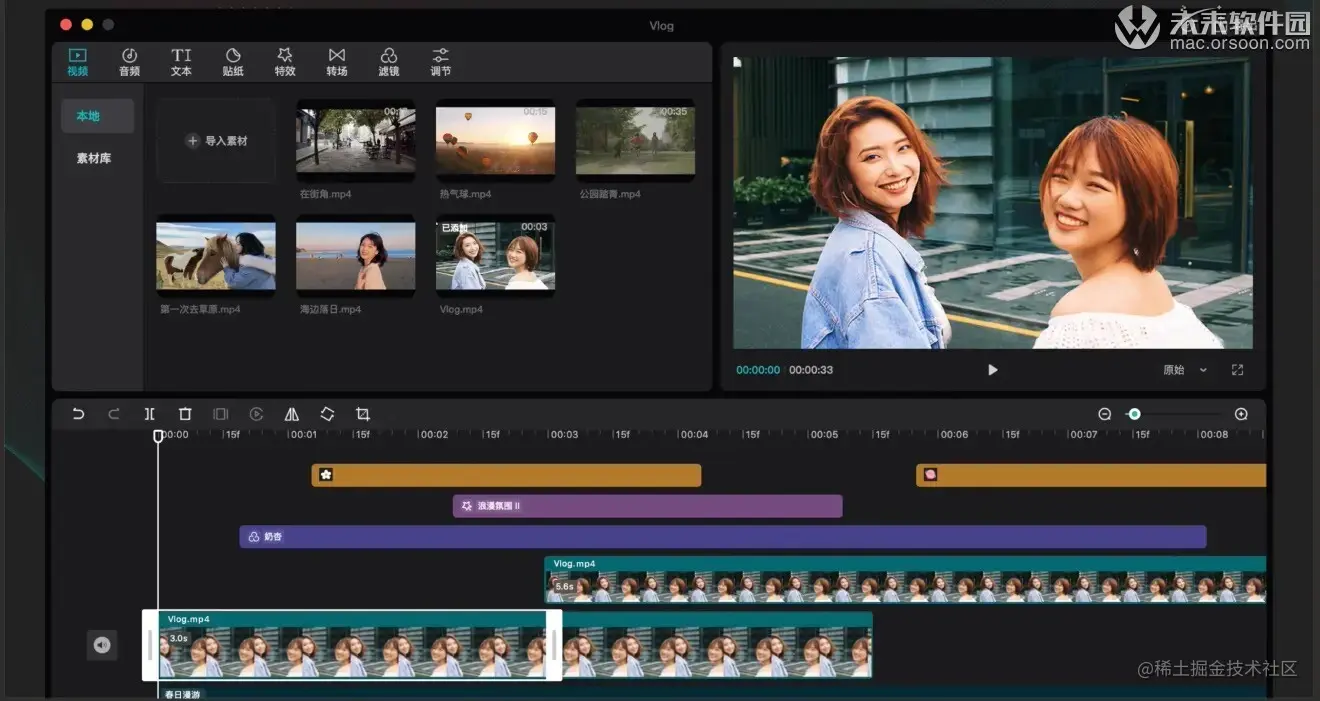Screen dimensions: 1320x701
Task: Undo the last edit
Action: (78, 414)
